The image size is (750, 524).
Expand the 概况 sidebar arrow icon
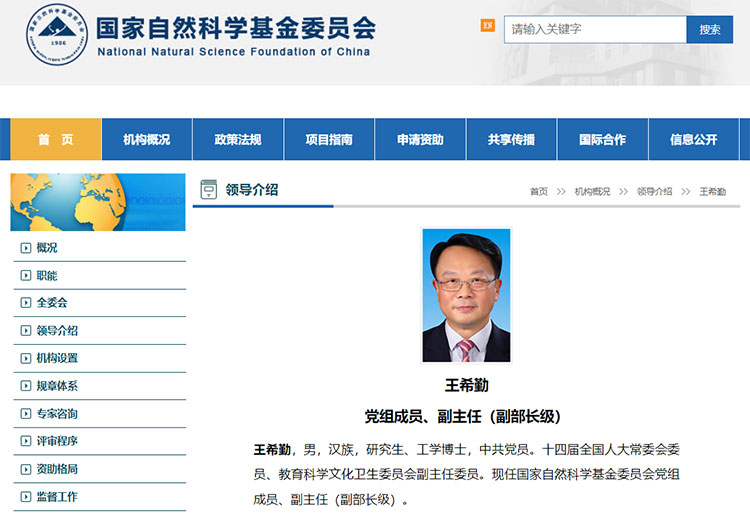pos(26,247)
